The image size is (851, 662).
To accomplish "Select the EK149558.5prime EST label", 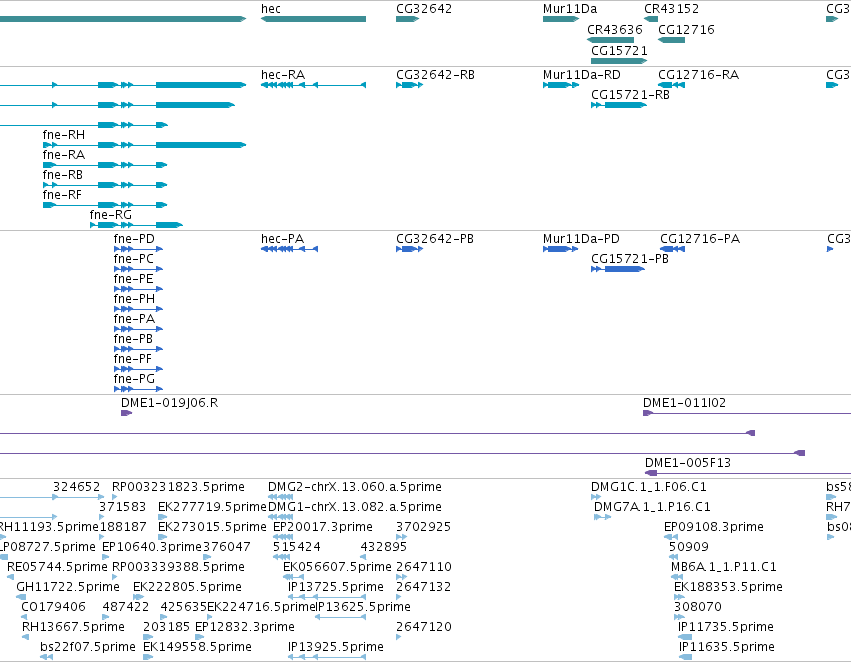I will click(197, 648).
